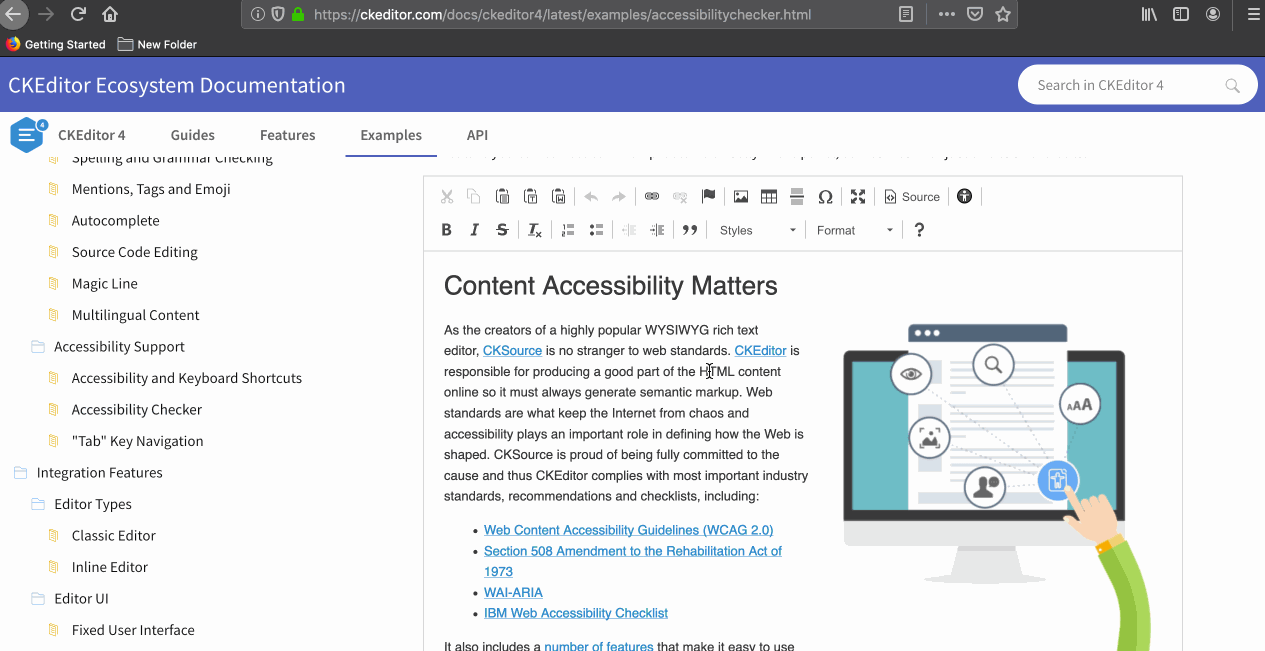Screen dimensions: 1265x651
Task: Run the Accessibility Checker from the toolbar
Action: [964, 196]
